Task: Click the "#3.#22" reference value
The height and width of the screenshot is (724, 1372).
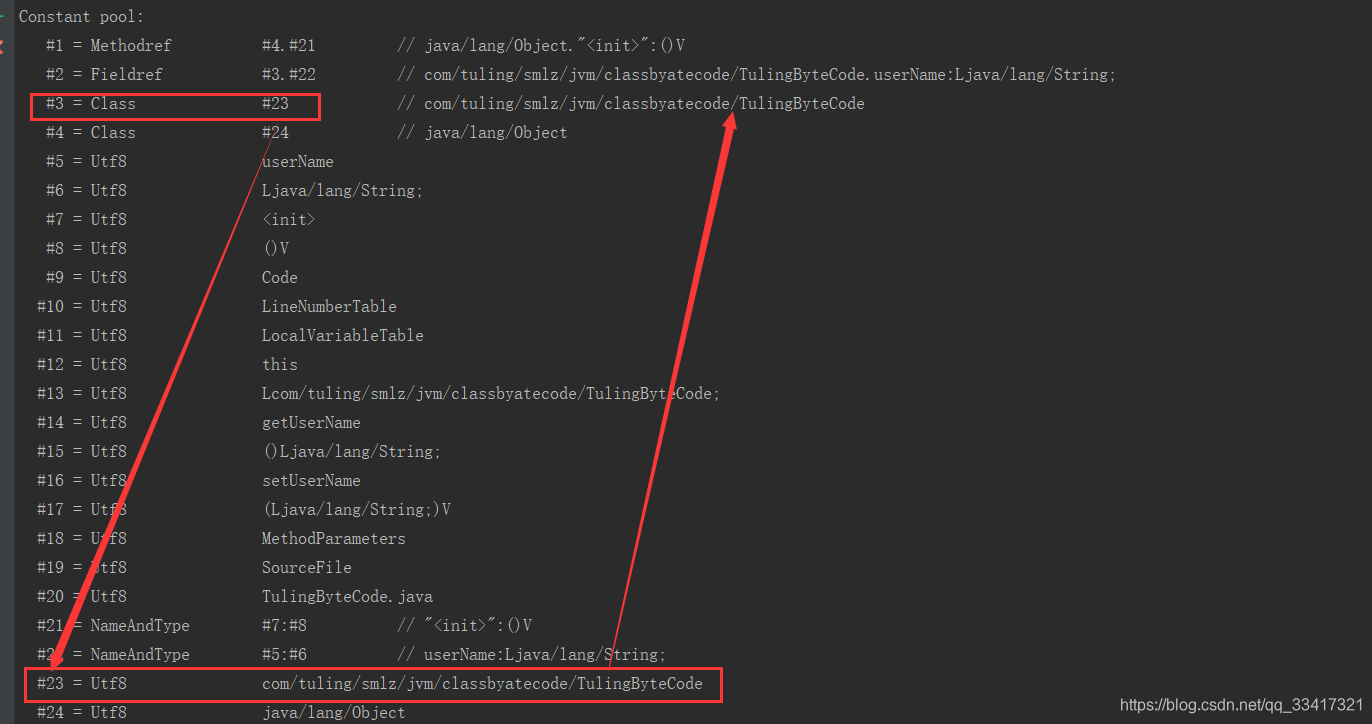Action: tap(289, 75)
